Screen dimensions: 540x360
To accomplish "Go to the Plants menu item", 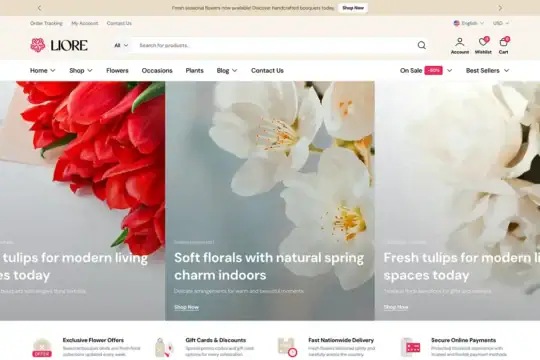I will (x=195, y=70).
